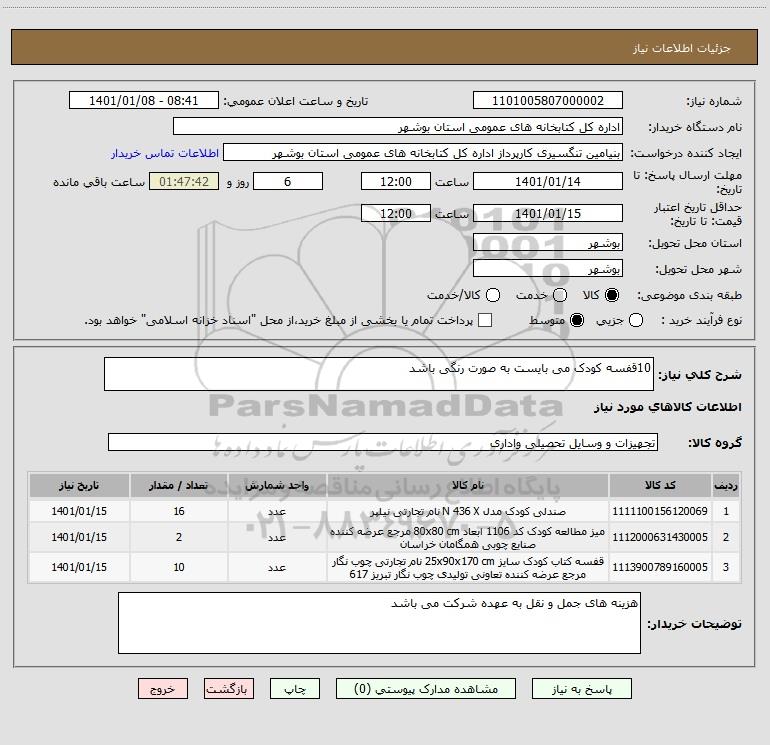Viewport: 770px width, 745px height.
Task: Select the جزیی purchase type radio
Action: (635, 320)
